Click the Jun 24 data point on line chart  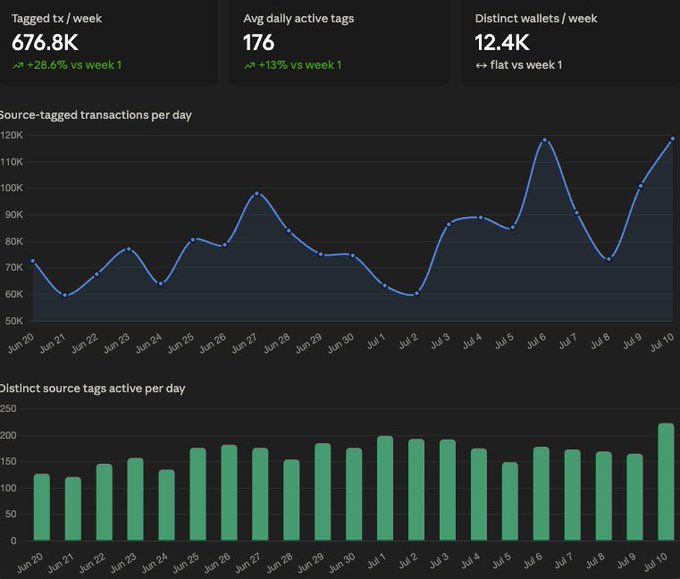(161, 284)
